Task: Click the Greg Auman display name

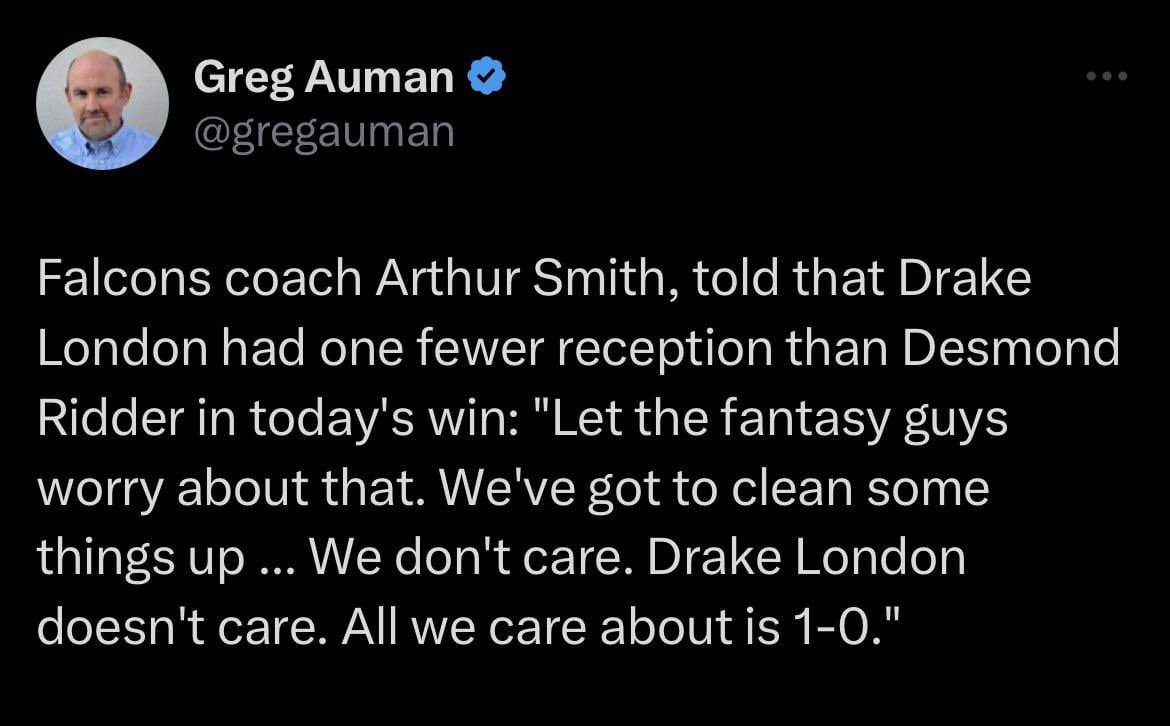Action: click(322, 75)
